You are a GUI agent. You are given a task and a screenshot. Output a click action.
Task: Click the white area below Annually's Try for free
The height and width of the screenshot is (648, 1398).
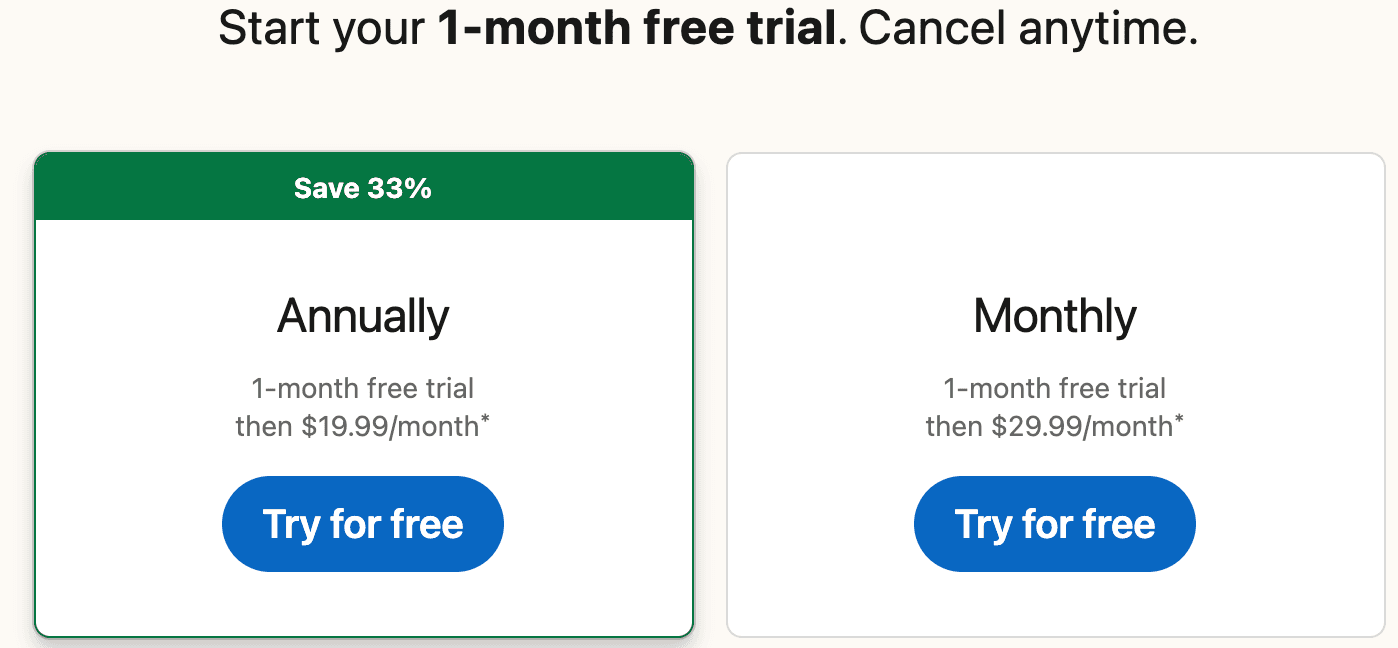(363, 603)
